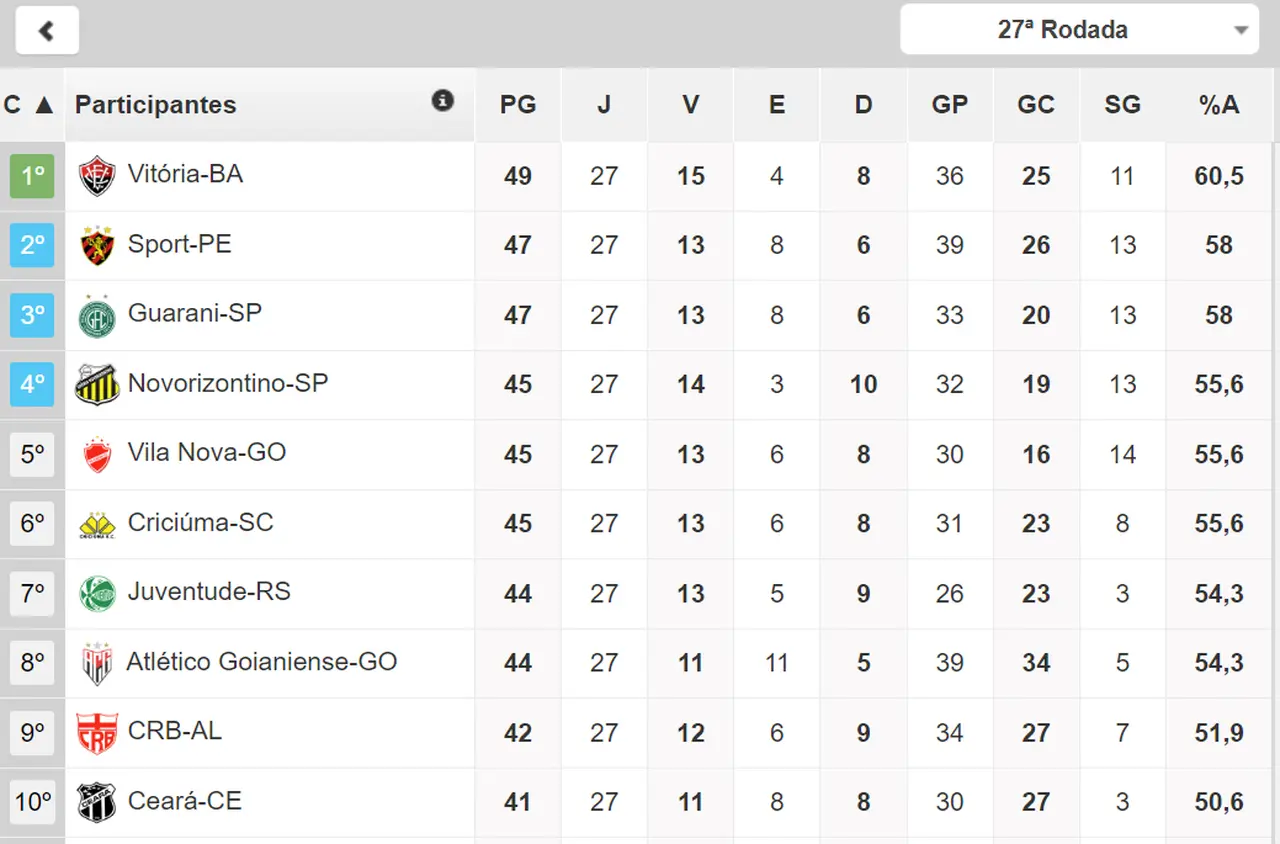This screenshot has height=844, width=1280.
Task: Sort table by the C position column
Action: (x=29, y=105)
